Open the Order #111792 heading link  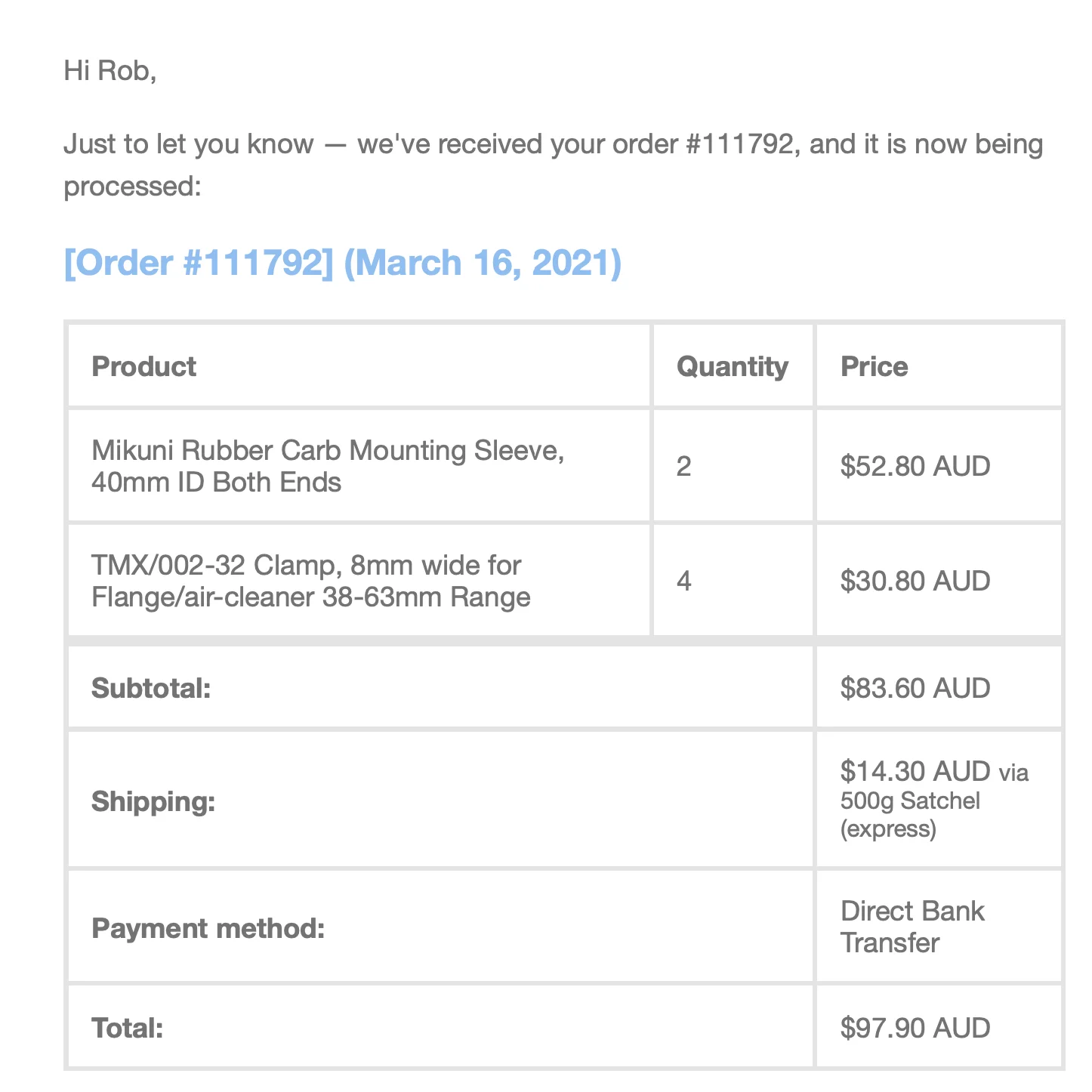point(342,263)
